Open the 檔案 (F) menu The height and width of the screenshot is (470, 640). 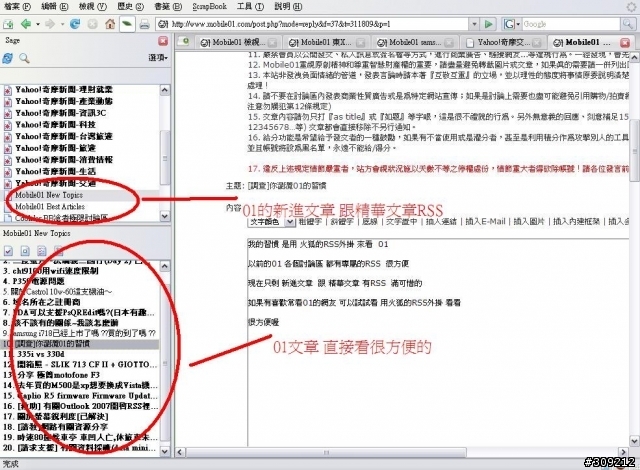pos(17,7)
